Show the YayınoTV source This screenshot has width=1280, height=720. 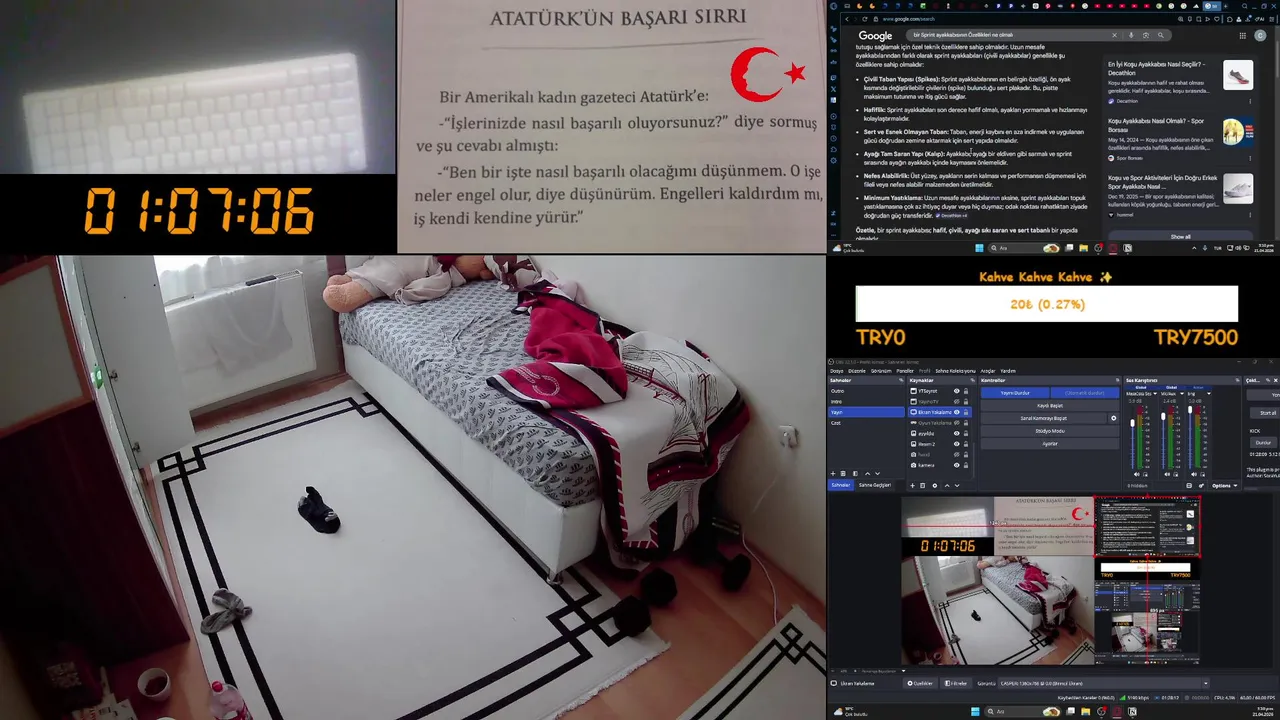[x=957, y=402]
